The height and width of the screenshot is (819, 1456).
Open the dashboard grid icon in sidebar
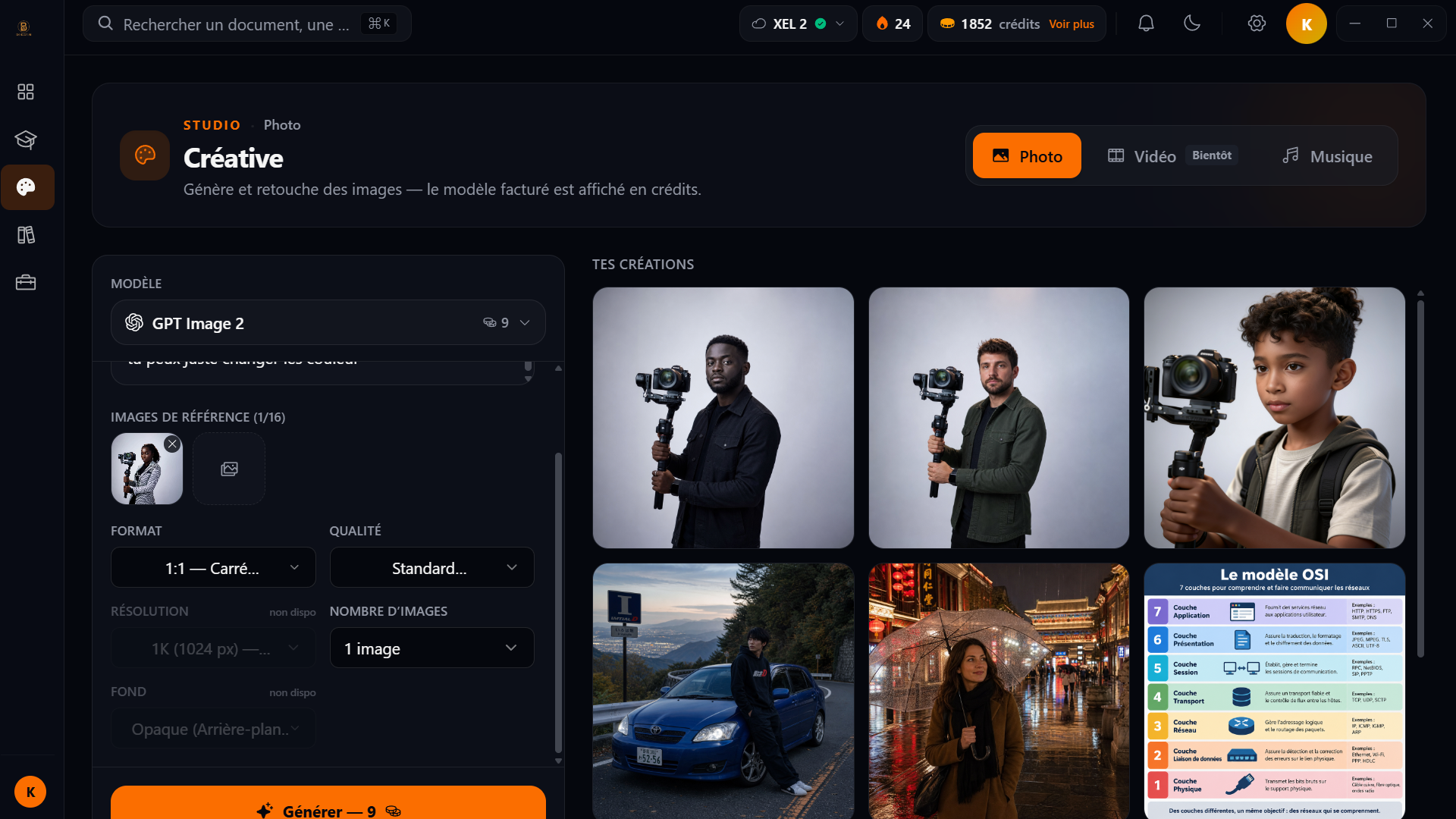click(26, 92)
